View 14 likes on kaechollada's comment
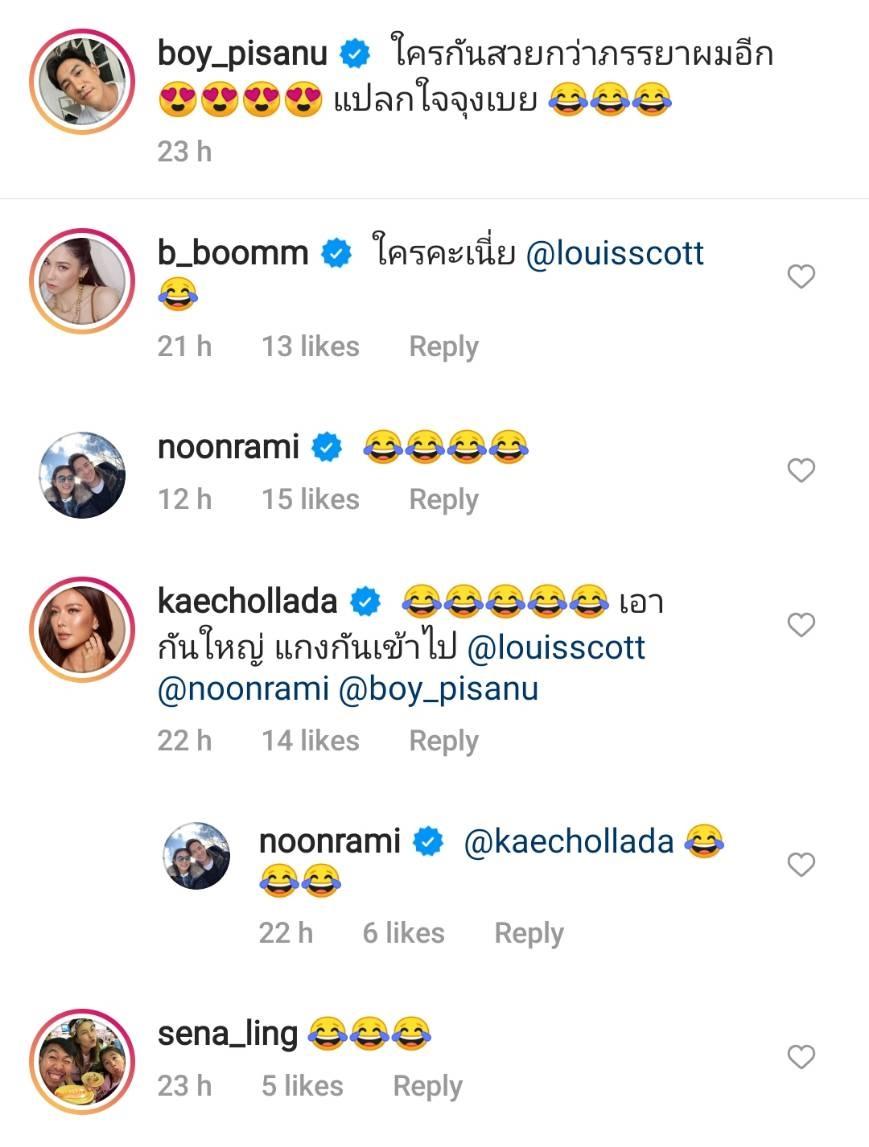Viewport: 869px width, 1147px height. 310,741
